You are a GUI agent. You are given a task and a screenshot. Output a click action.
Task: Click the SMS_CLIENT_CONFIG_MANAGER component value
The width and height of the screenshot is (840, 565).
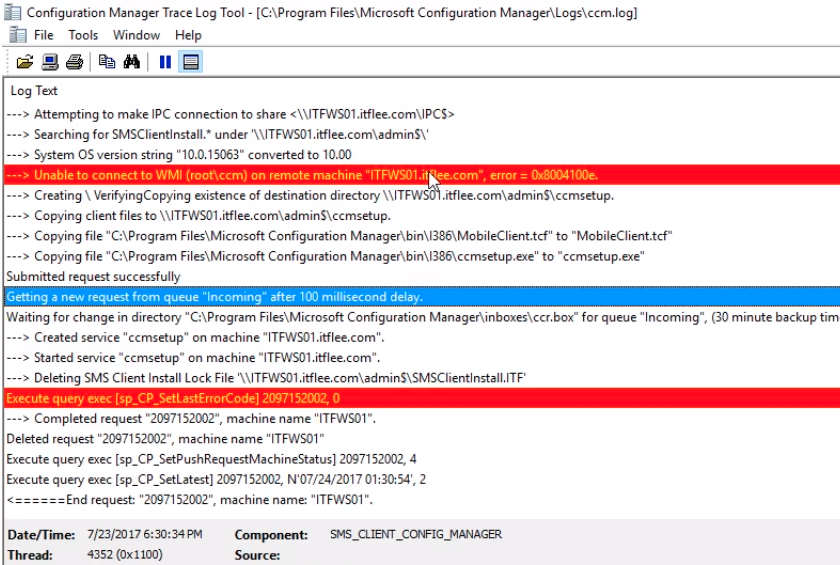point(415,535)
